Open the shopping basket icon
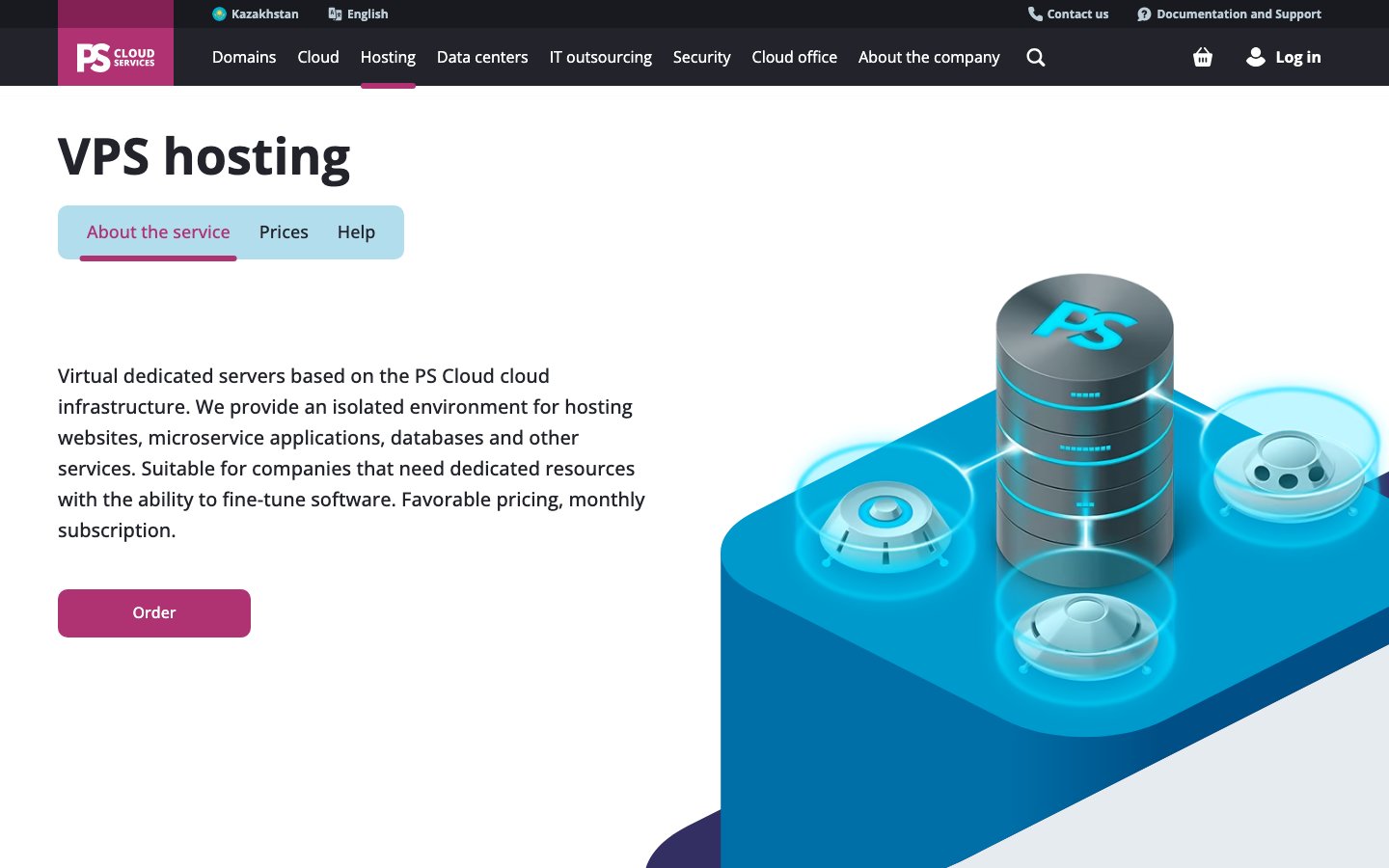The width and height of the screenshot is (1389, 868). click(1203, 57)
